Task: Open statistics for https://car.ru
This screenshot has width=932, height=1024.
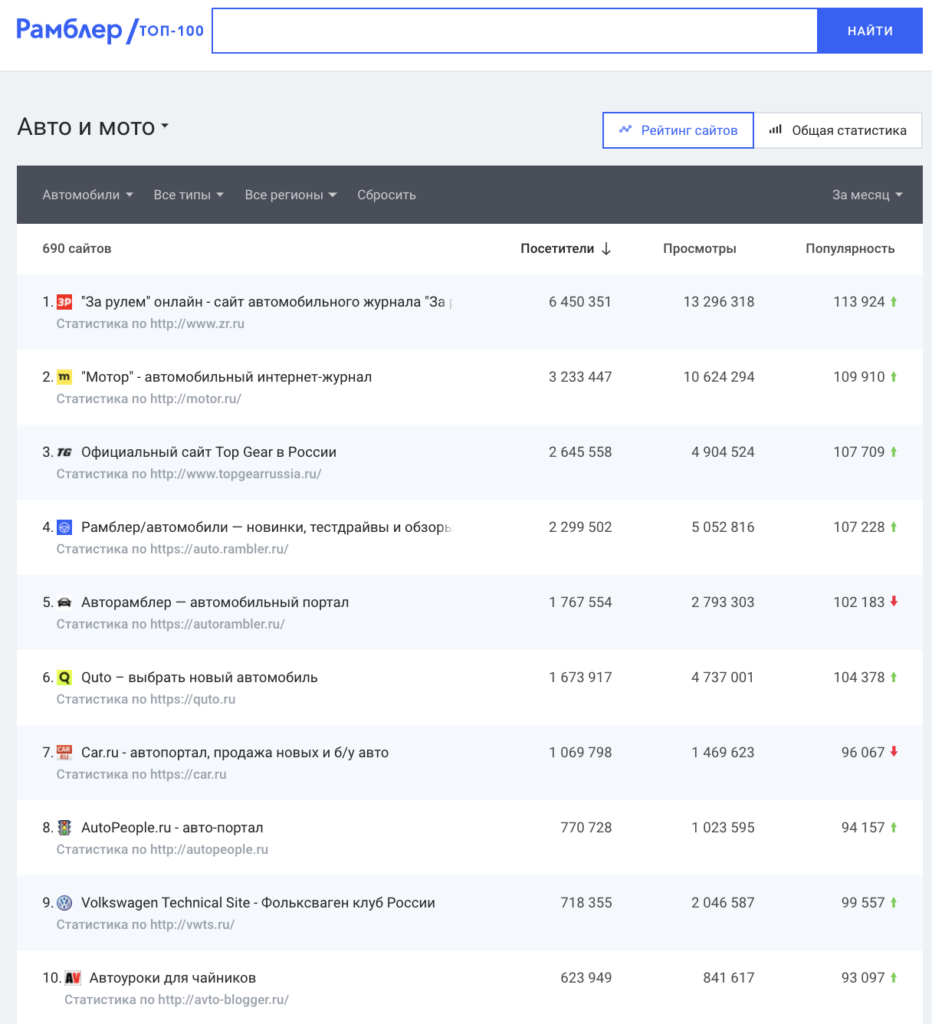Action: coord(141,775)
